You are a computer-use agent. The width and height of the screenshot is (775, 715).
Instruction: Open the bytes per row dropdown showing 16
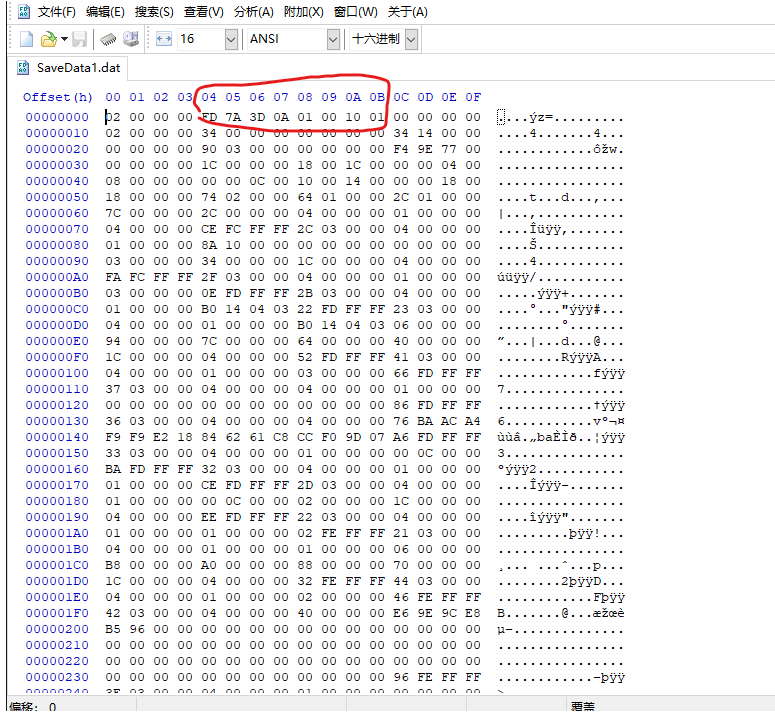[x=231, y=39]
